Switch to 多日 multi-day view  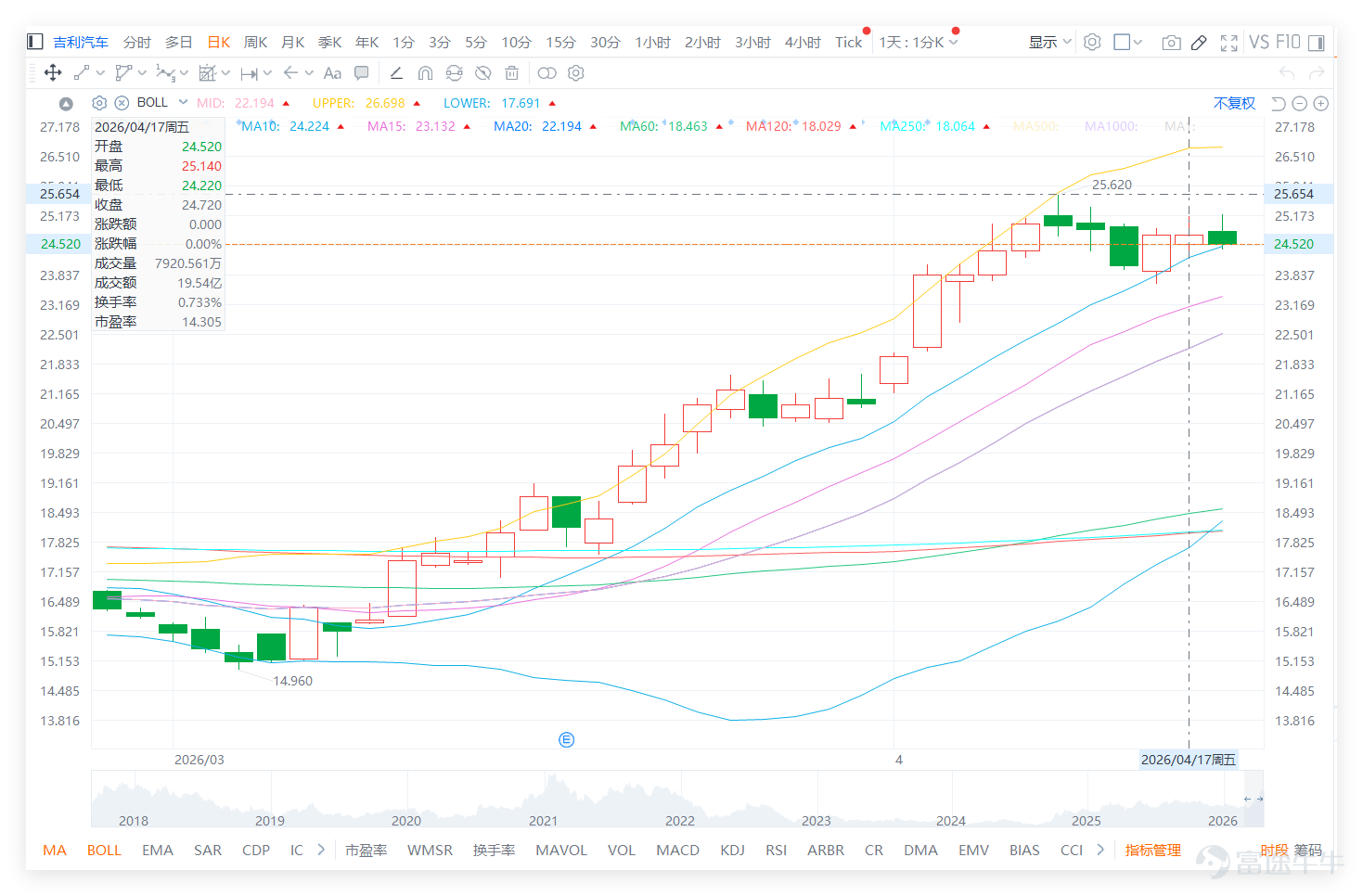(179, 42)
